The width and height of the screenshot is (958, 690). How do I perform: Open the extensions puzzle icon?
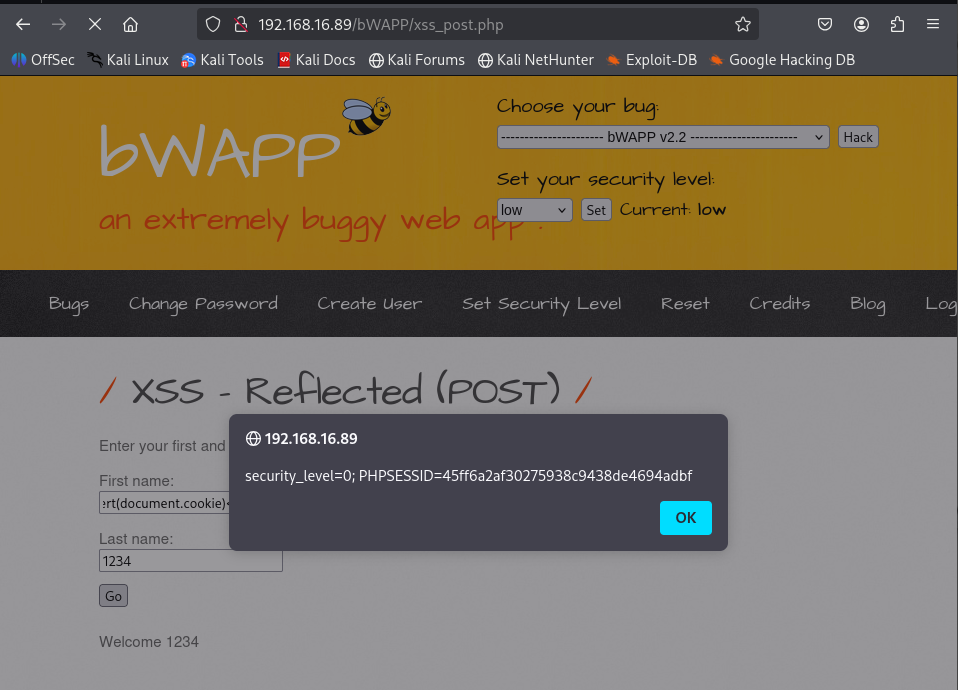[x=897, y=24]
